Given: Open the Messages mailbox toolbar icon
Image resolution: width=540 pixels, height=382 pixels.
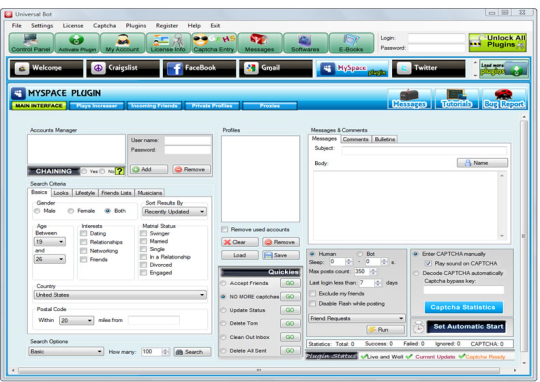Looking at the screenshot, I should tap(260, 43).
